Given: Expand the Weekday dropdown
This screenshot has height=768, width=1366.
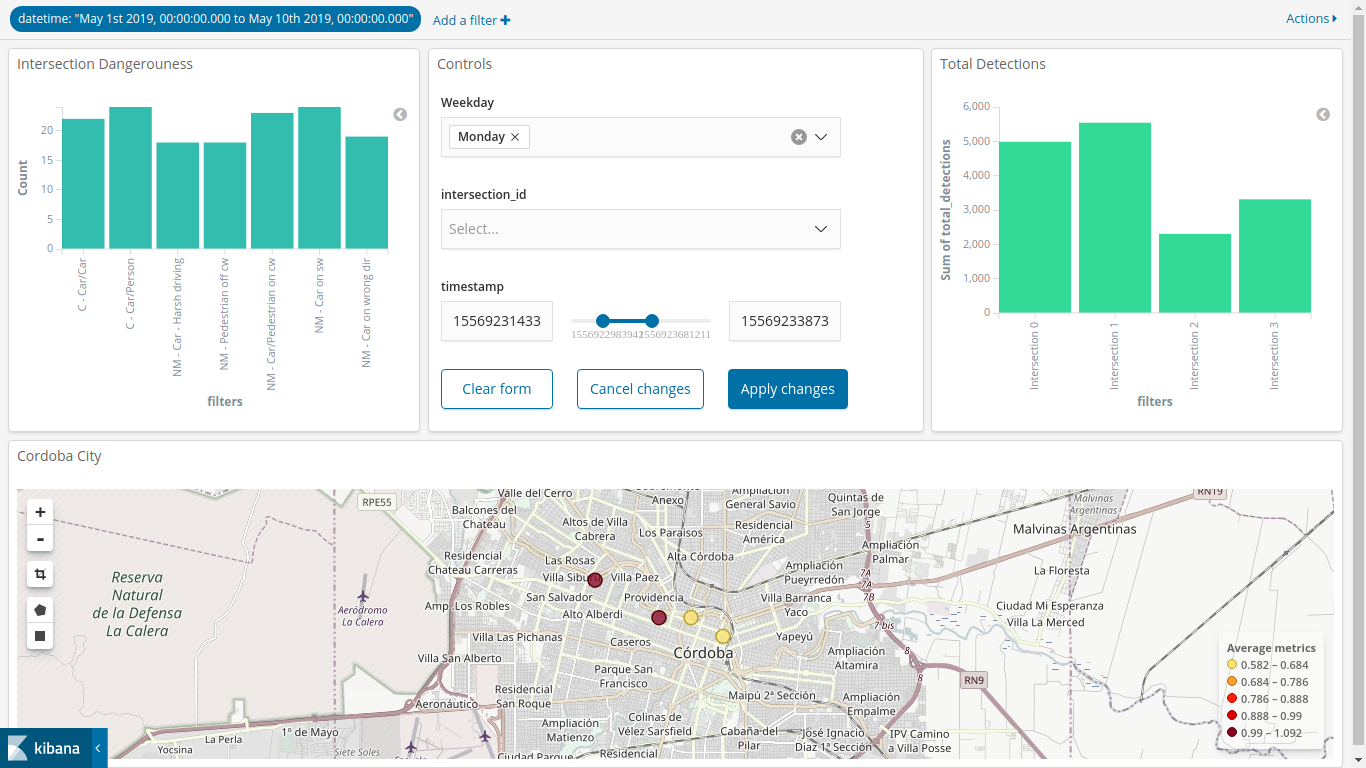Looking at the screenshot, I should pyautogui.click(x=821, y=137).
